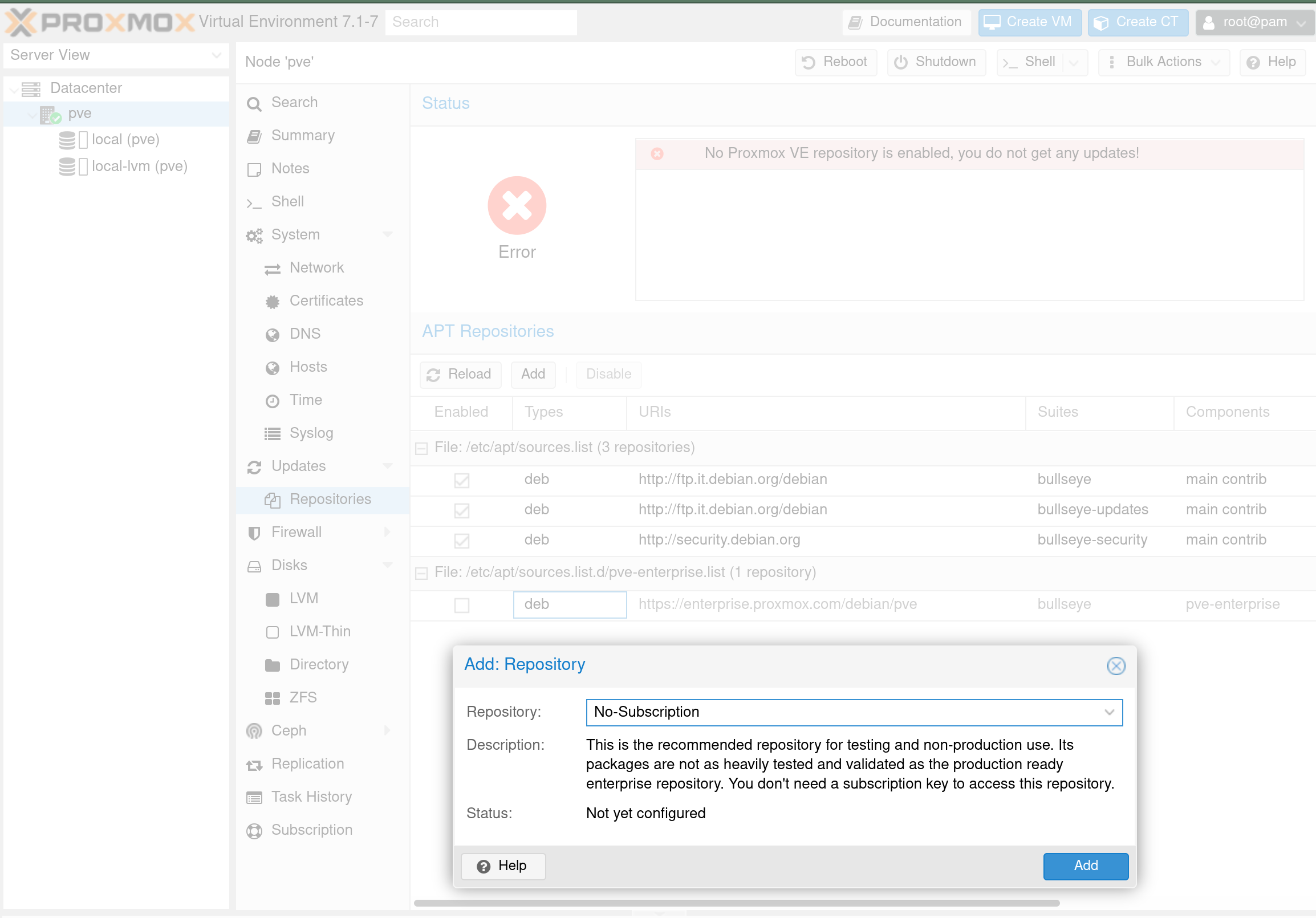Click the Add button in dialog
Image resolution: width=1316 pixels, height=918 pixels.
1085,866
